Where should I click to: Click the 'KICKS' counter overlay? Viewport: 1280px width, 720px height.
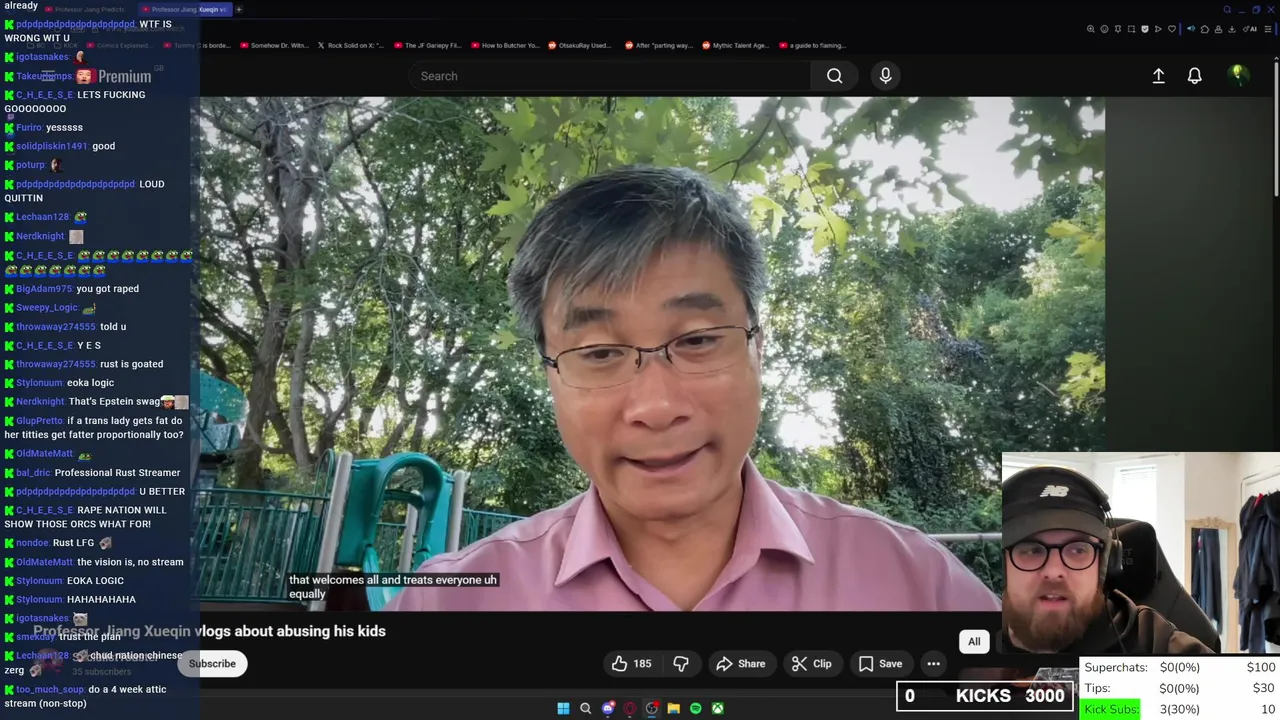[x=983, y=696]
